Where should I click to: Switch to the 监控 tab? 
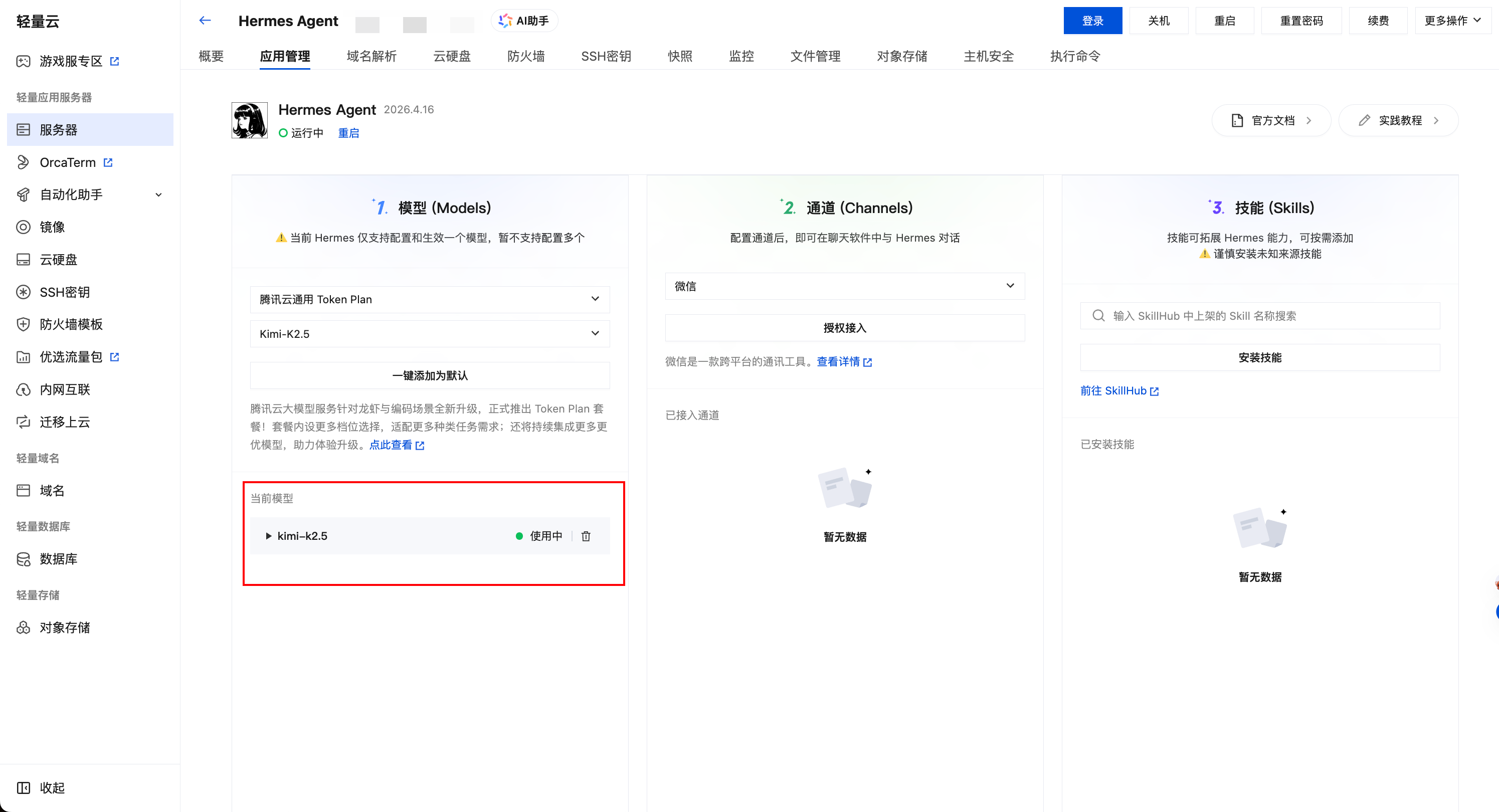coord(741,56)
